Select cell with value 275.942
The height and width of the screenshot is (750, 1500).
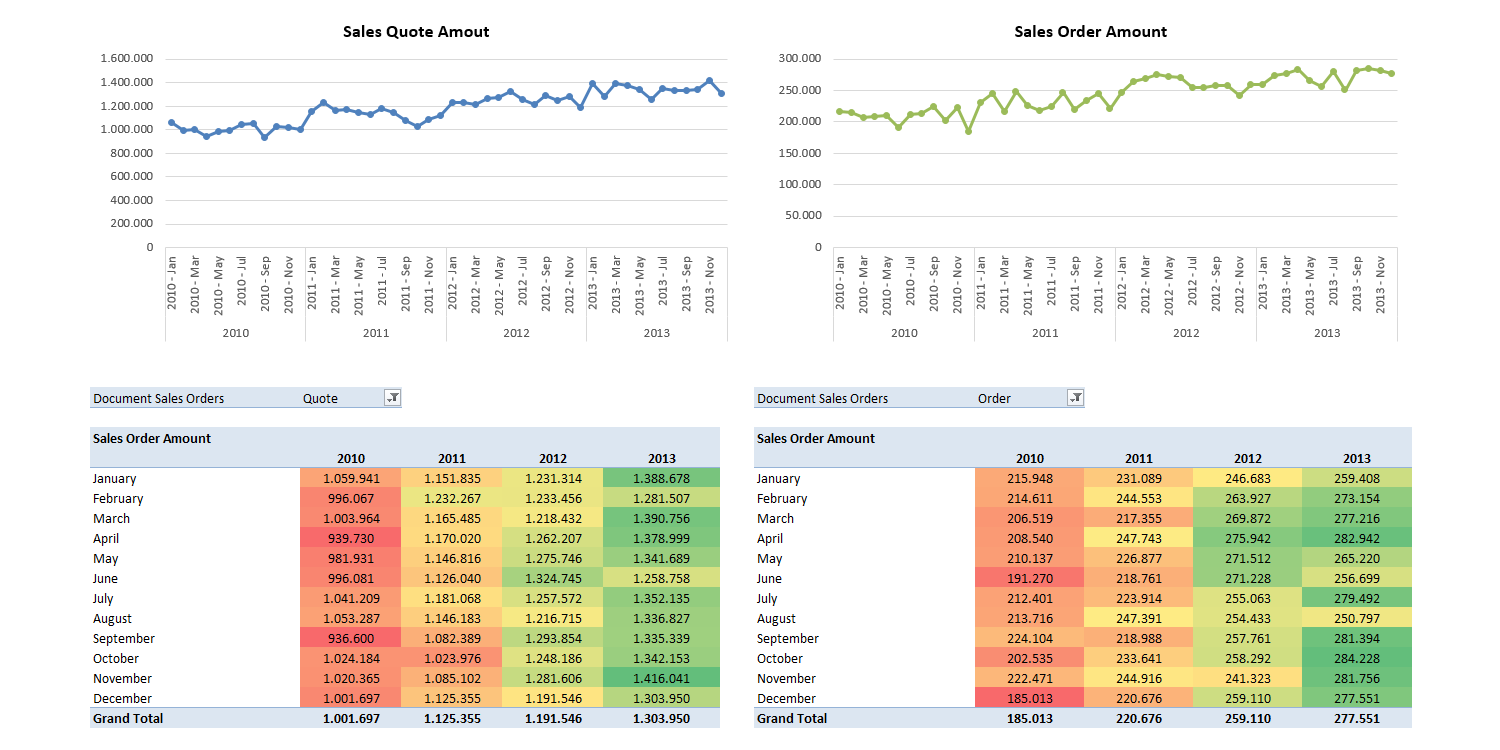coord(1248,538)
